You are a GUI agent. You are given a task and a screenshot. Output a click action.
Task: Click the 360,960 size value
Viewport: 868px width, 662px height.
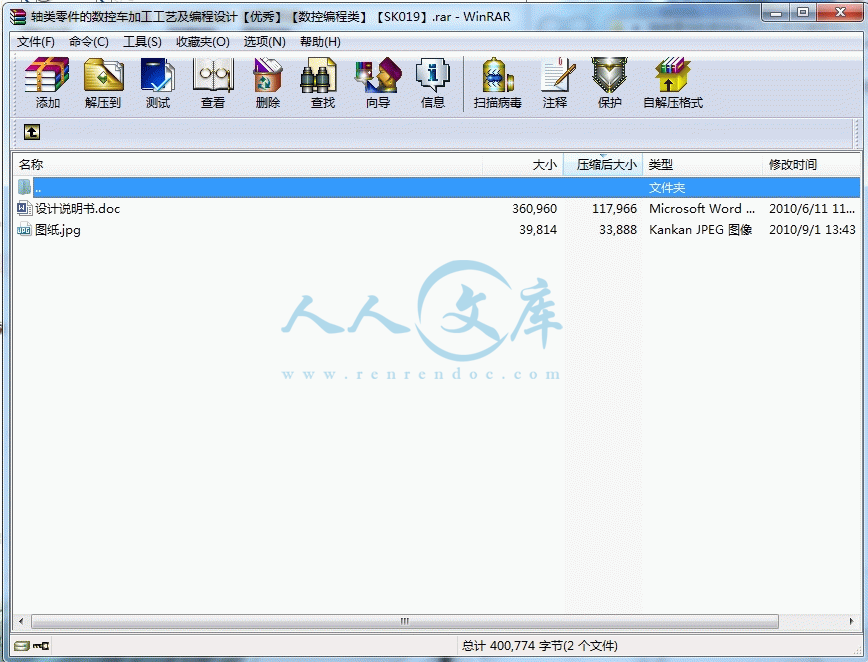coord(534,209)
